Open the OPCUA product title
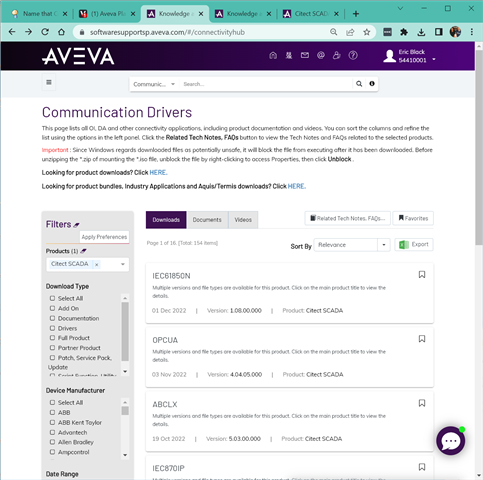The image size is (483, 480). pyautogui.click(x=165, y=340)
